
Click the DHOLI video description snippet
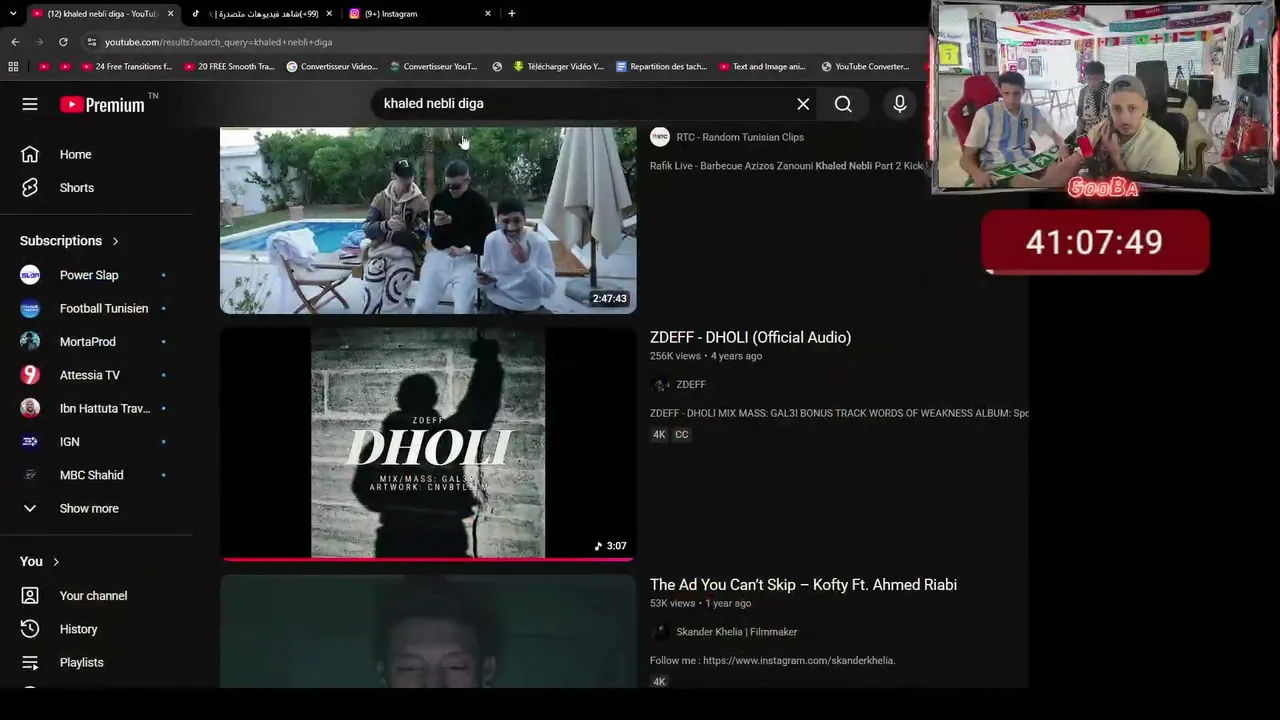[x=839, y=413]
